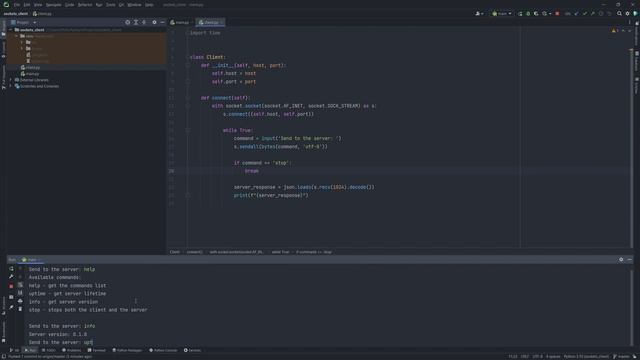The image size is (640, 360).
Task: Open the Refactor menu
Action: [84, 5]
